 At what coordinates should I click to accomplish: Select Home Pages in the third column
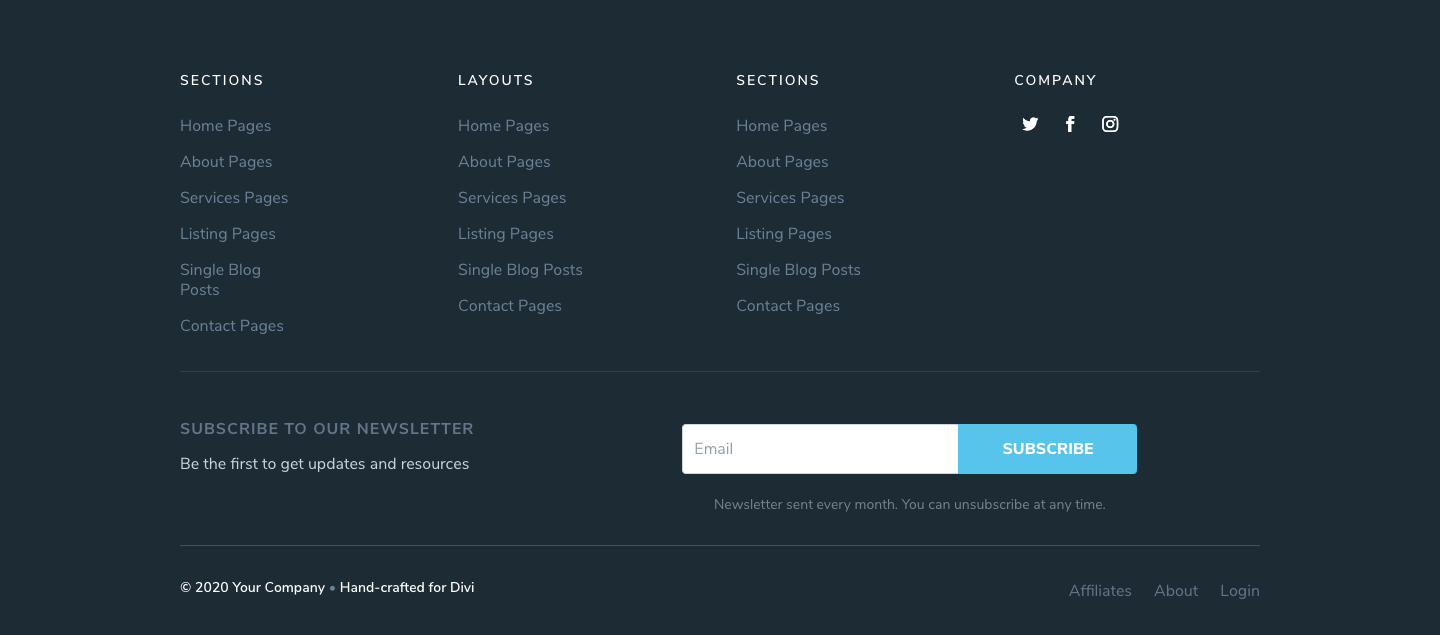(x=781, y=125)
